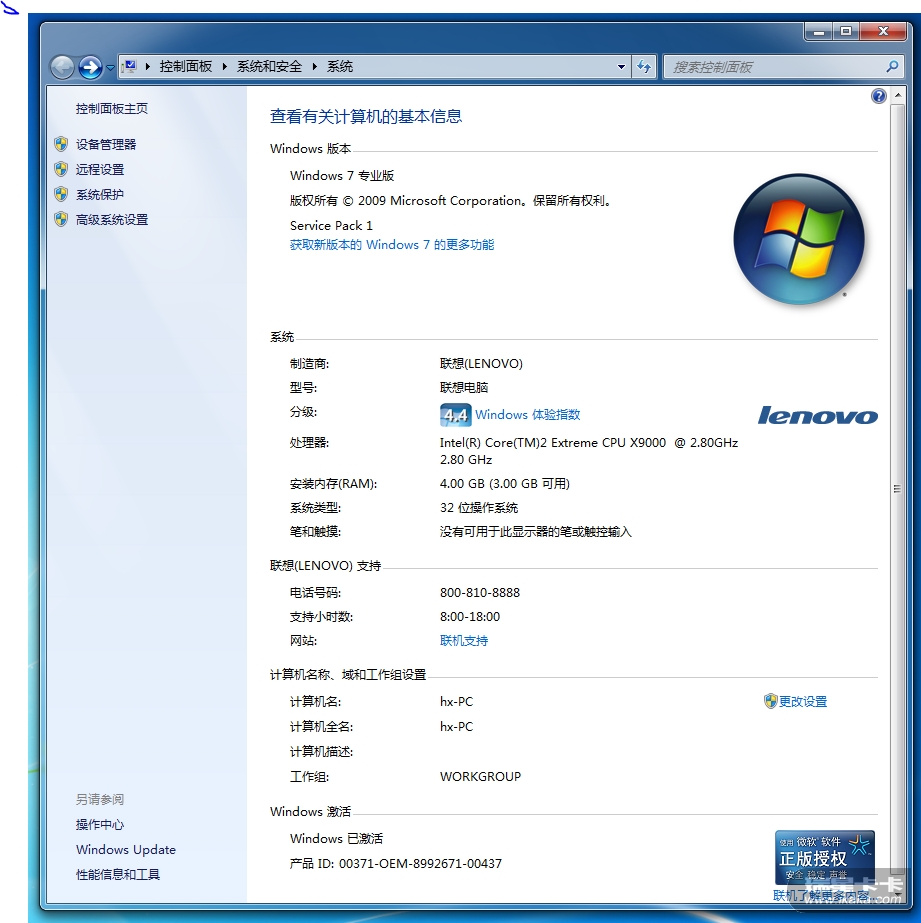
Task: Open the Windows 体验指数 link
Action: coord(528,414)
